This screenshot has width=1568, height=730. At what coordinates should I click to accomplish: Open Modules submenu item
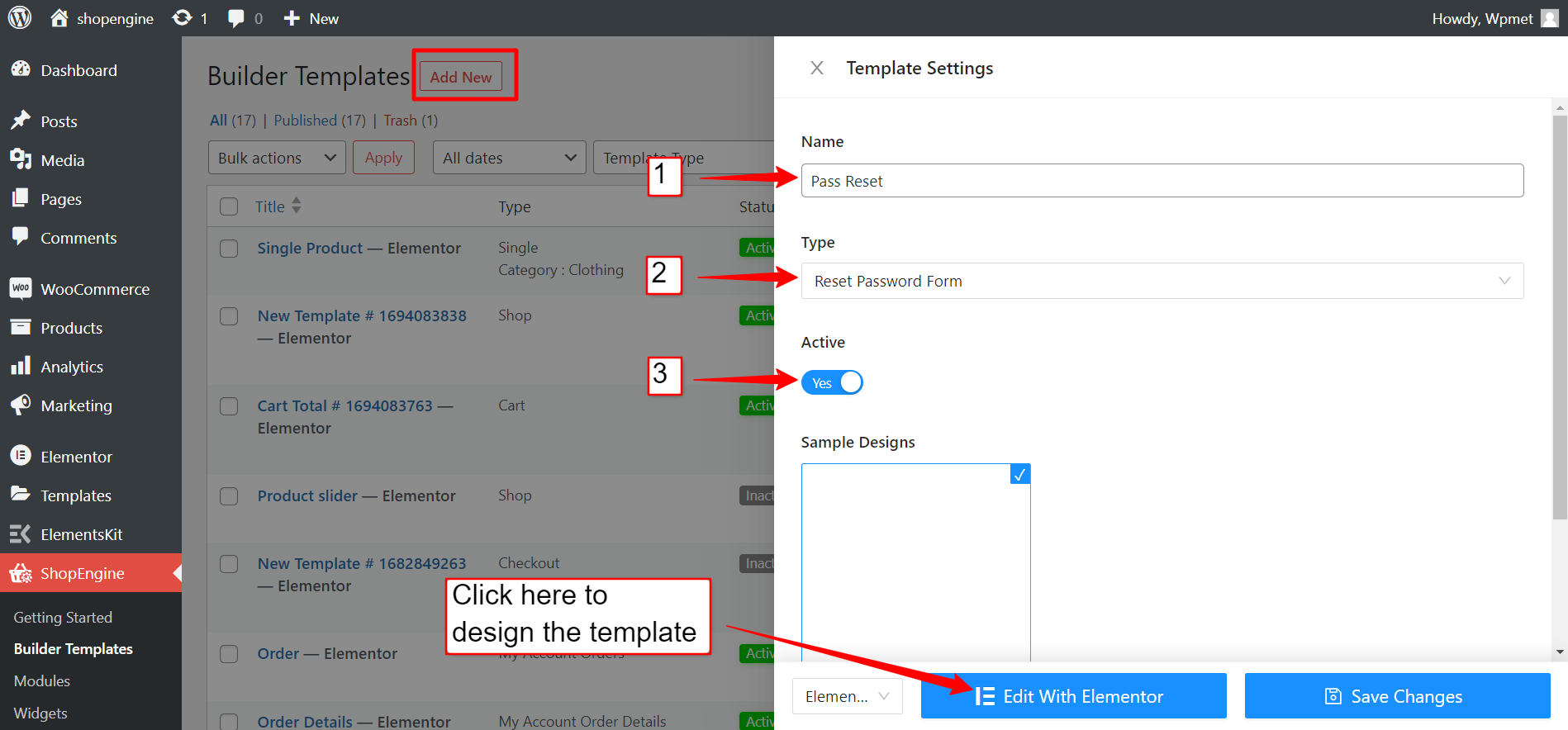tap(42, 680)
